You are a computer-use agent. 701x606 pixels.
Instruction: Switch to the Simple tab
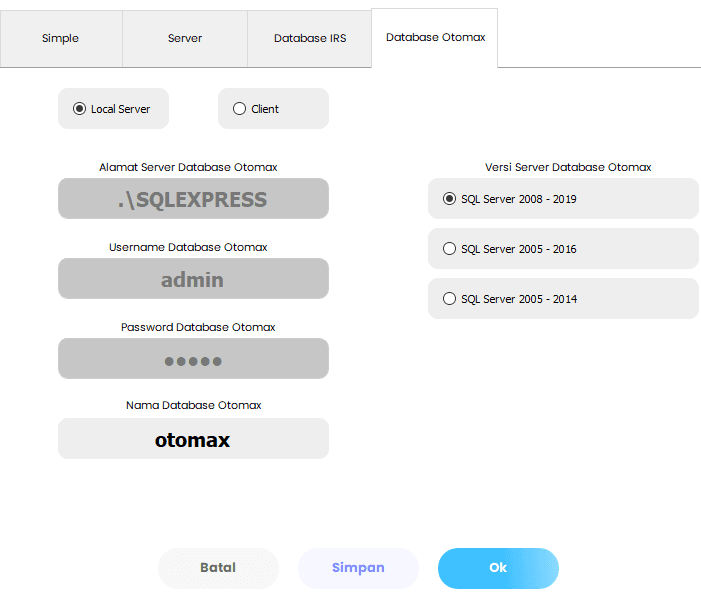pyautogui.click(x=60, y=39)
